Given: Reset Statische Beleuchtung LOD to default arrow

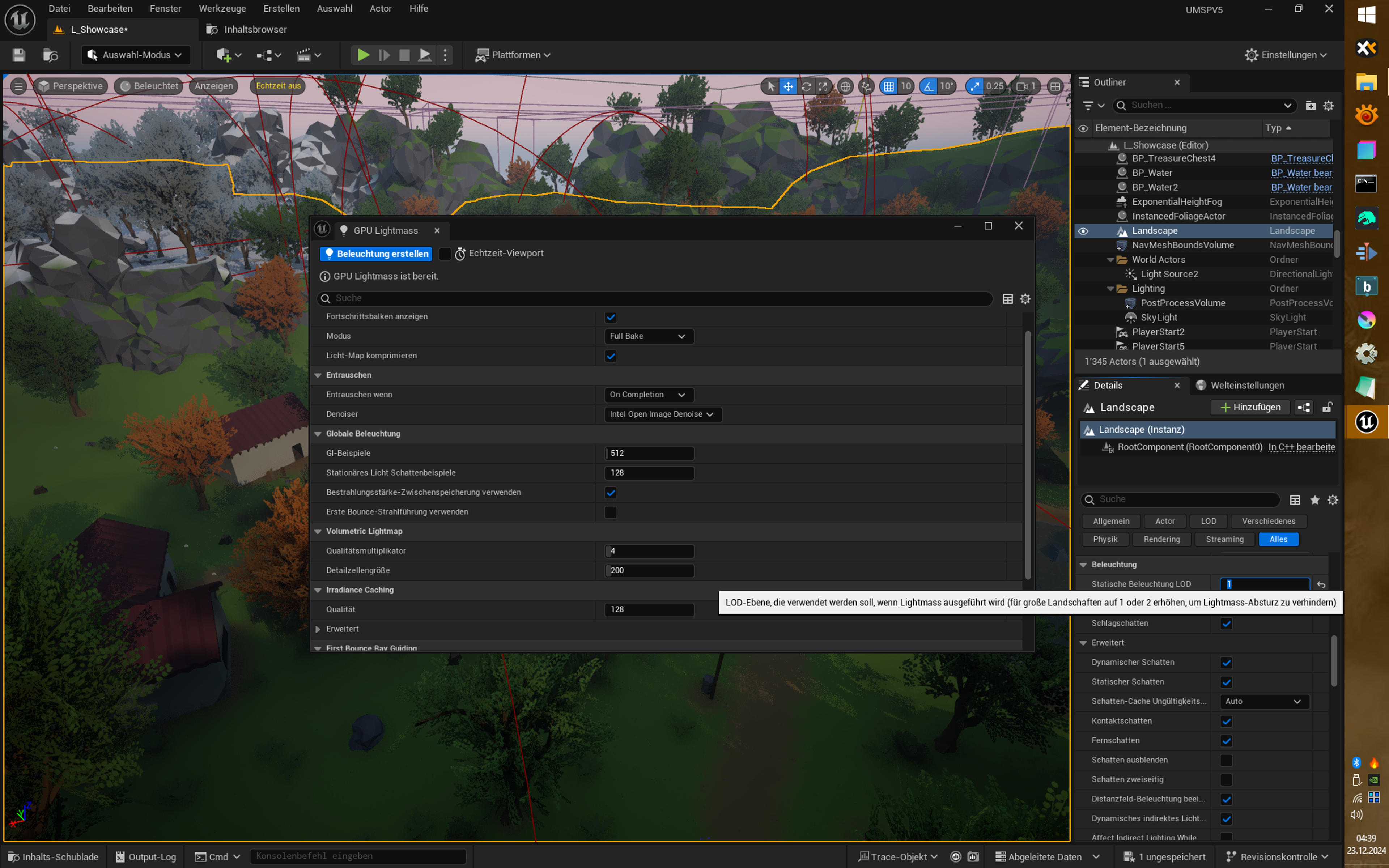Looking at the screenshot, I should (x=1321, y=584).
